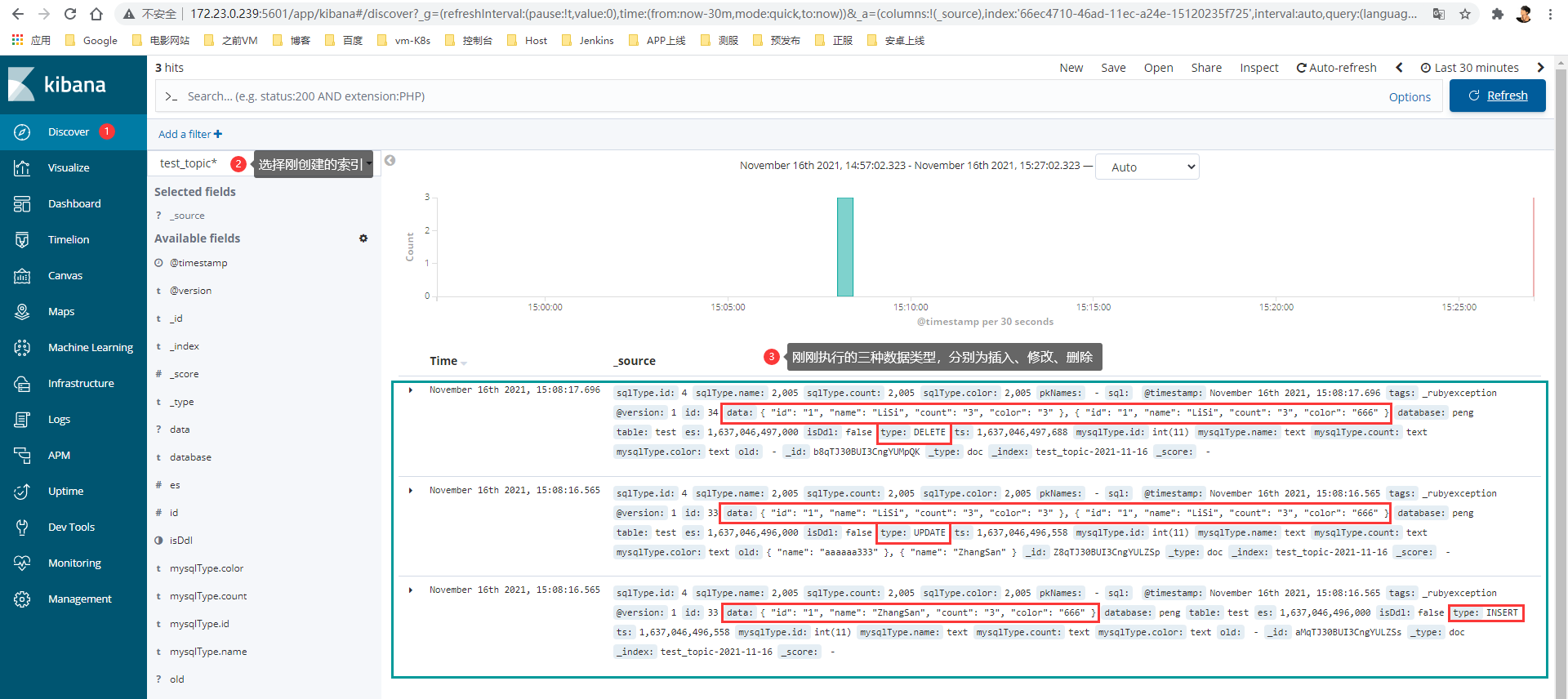The image size is (1568, 699).
Task: Select the @timestamp field
Action: tap(198, 263)
